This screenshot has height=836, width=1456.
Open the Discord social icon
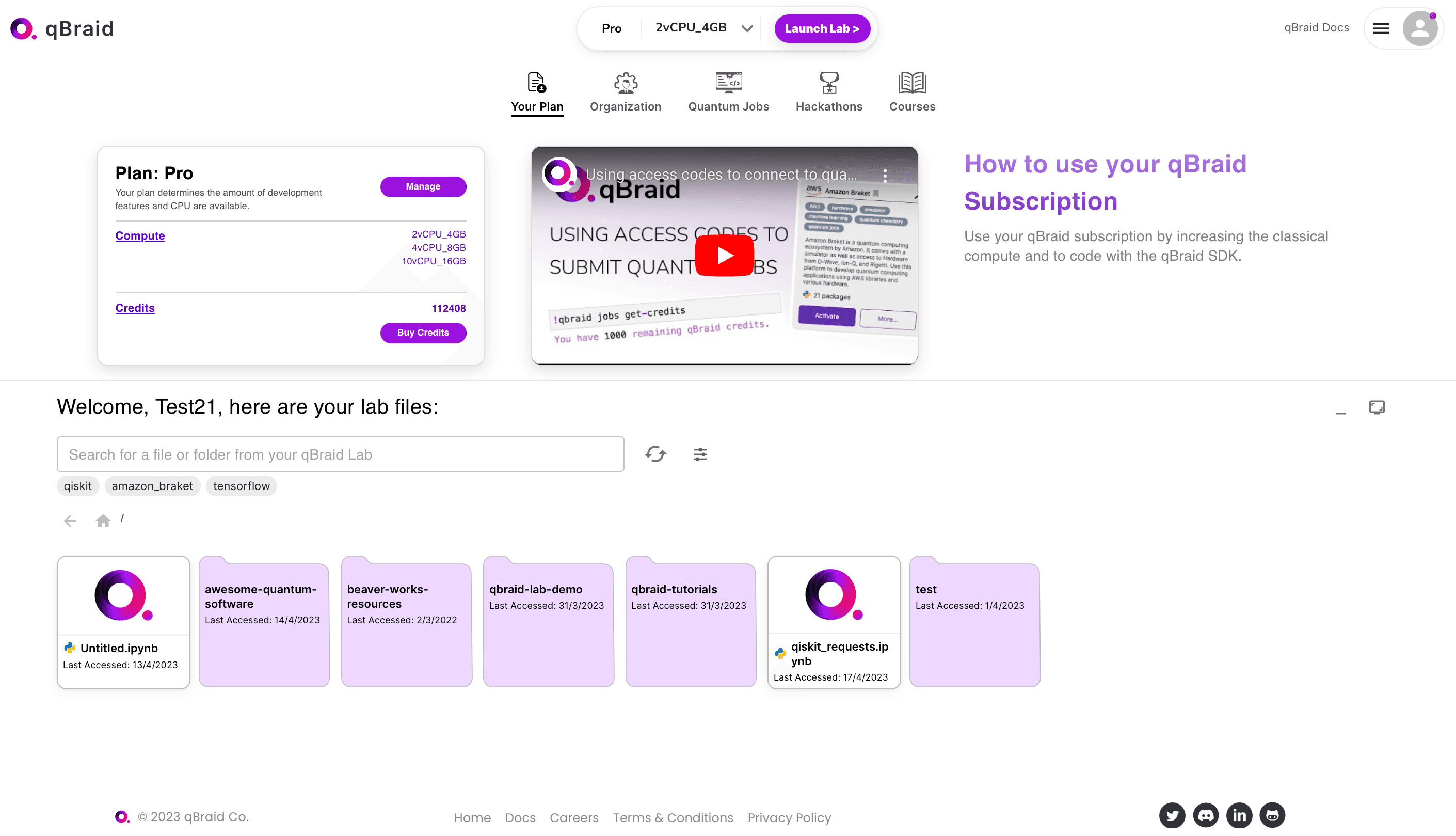1205,815
